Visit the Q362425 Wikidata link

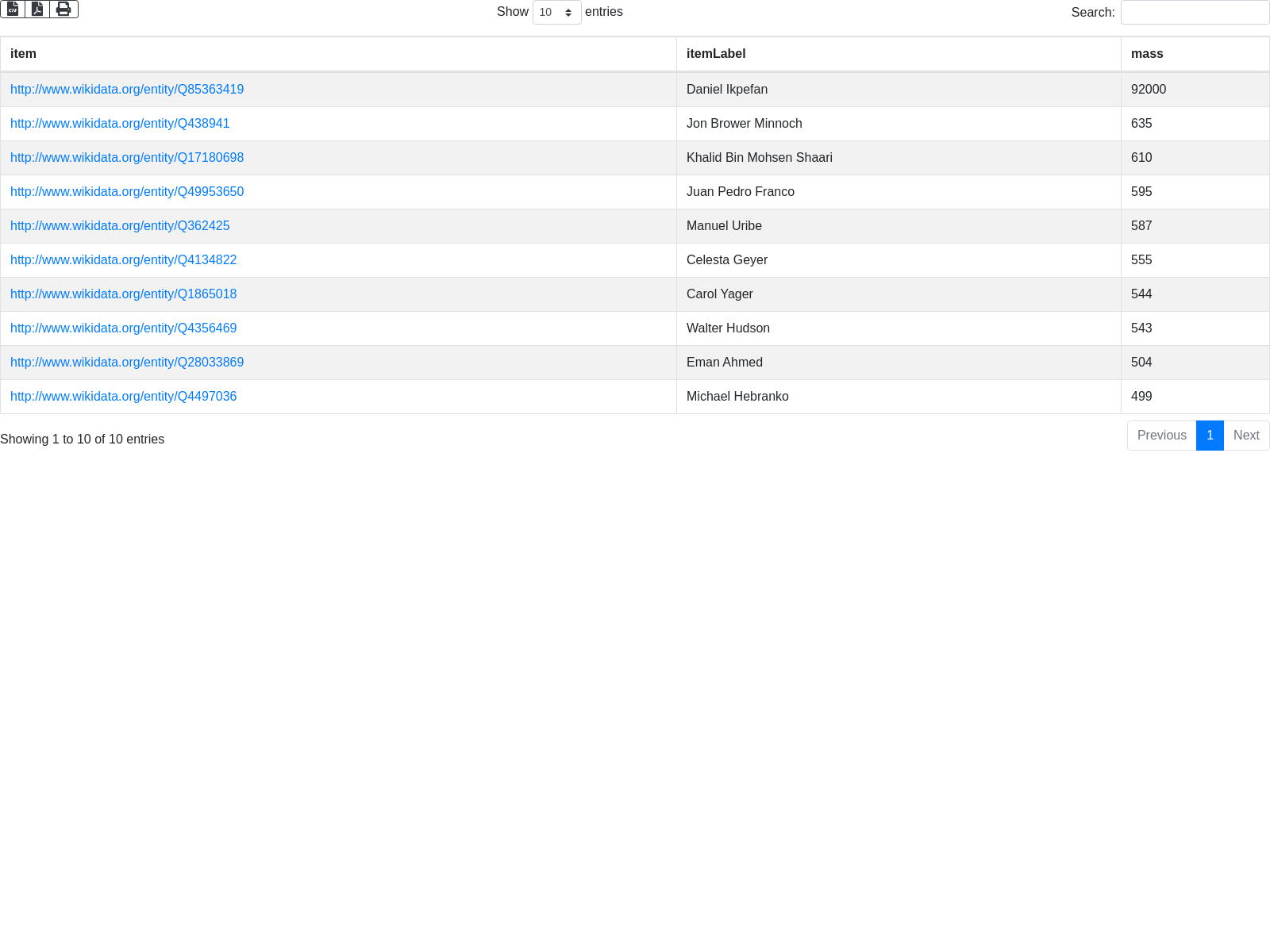[120, 226]
